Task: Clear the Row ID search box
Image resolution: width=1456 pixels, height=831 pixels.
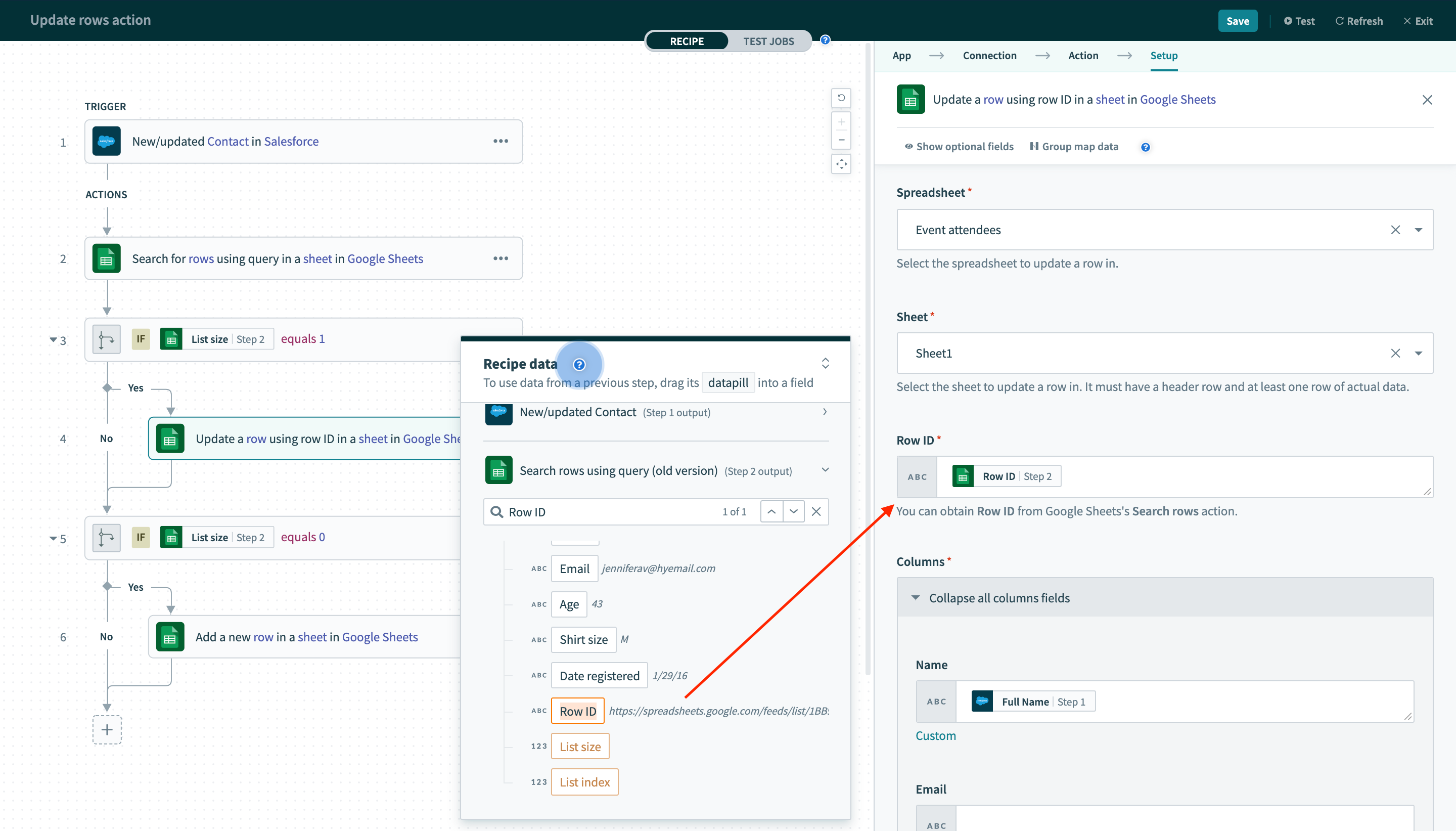Action: tap(816, 511)
